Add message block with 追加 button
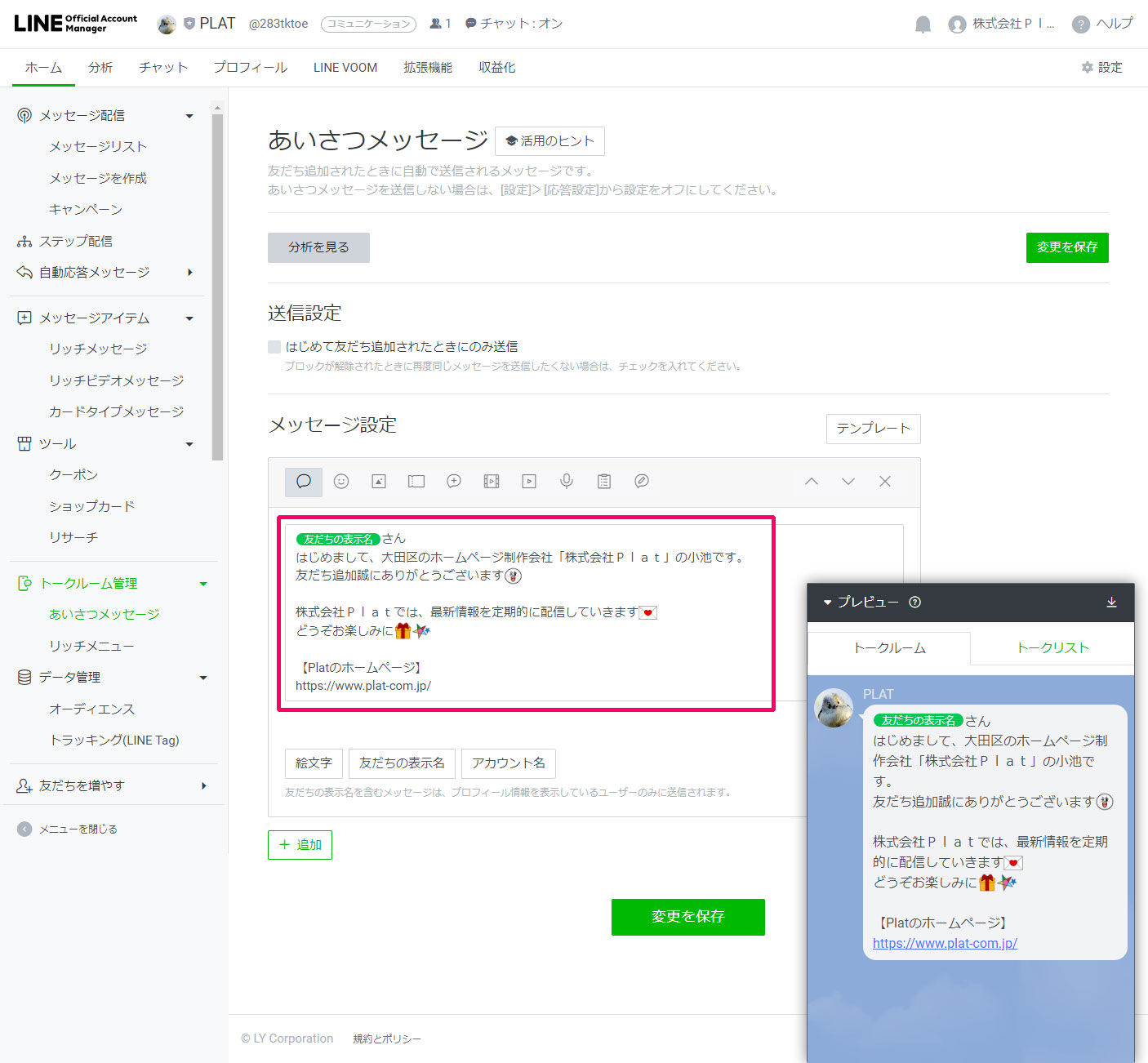Viewport: 1148px width, 1063px height. pyautogui.click(x=300, y=845)
